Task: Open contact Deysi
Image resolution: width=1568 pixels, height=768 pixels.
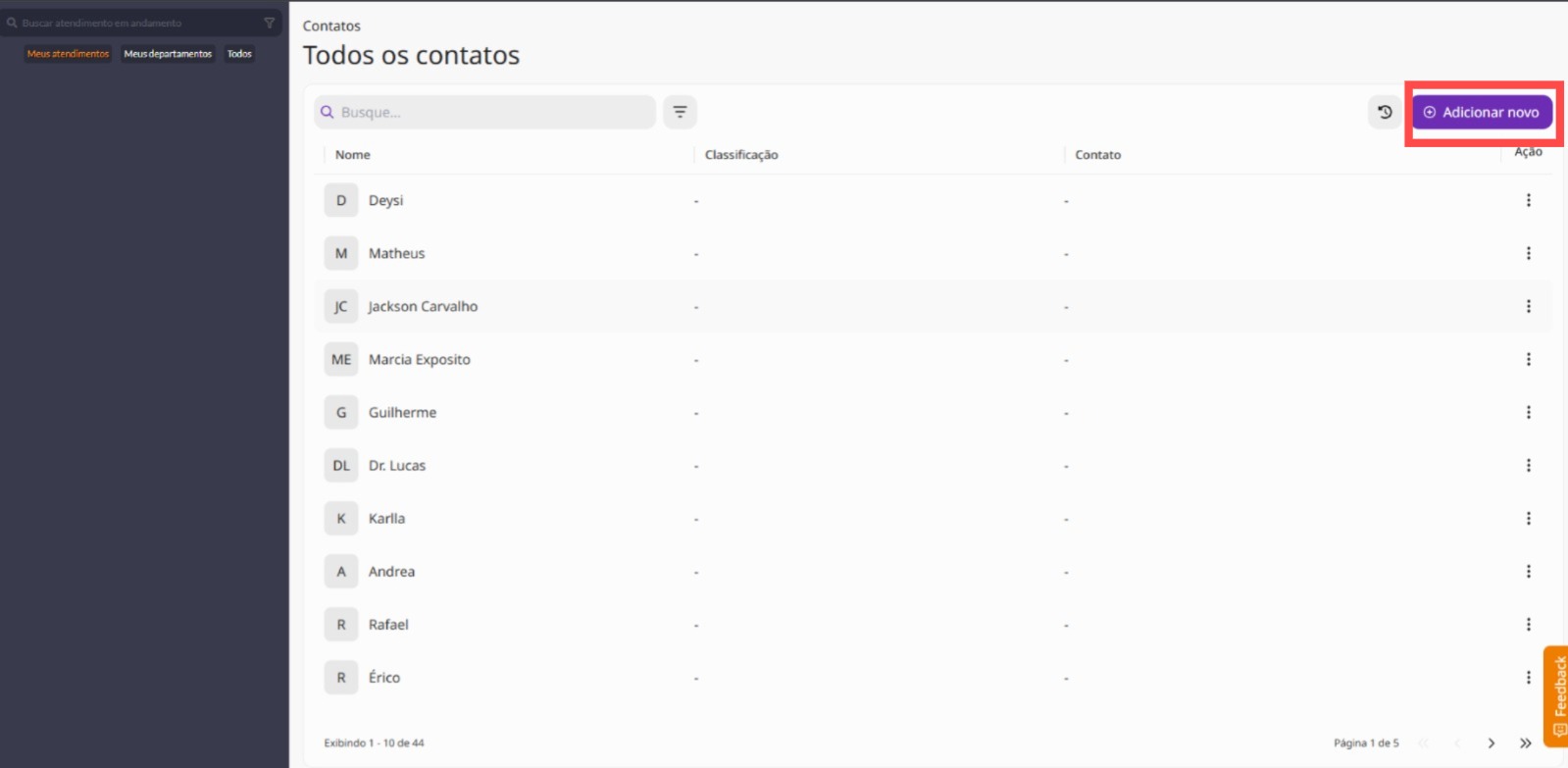Action: pyautogui.click(x=385, y=200)
